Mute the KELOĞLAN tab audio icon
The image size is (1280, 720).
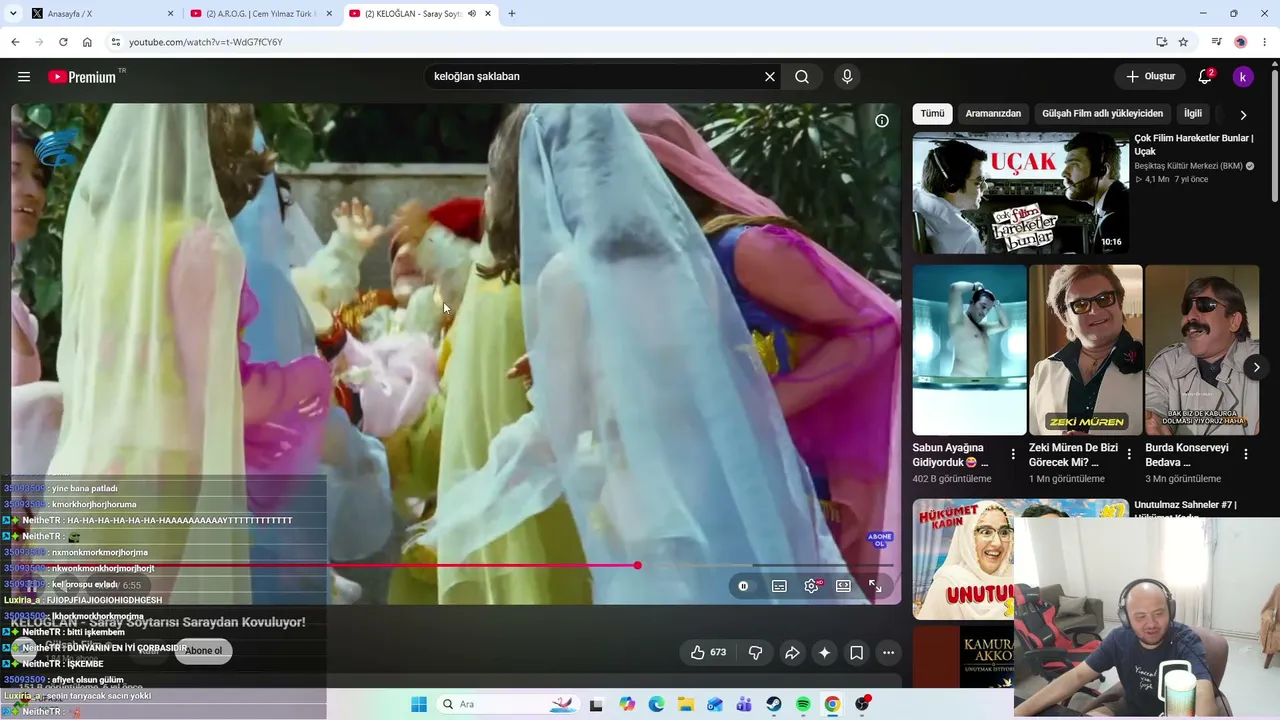click(472, 14)
